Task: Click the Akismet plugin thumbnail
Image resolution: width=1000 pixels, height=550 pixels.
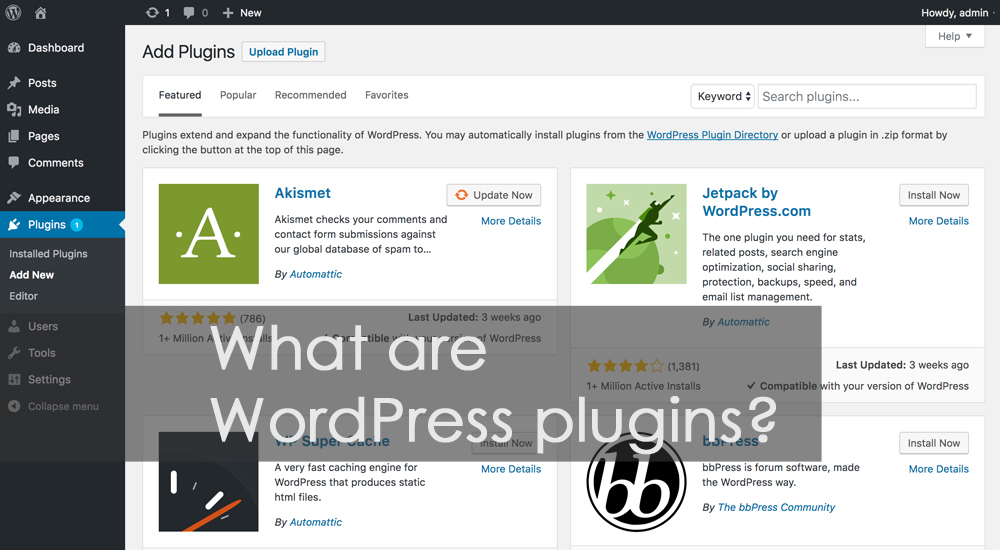Action: 209,234
